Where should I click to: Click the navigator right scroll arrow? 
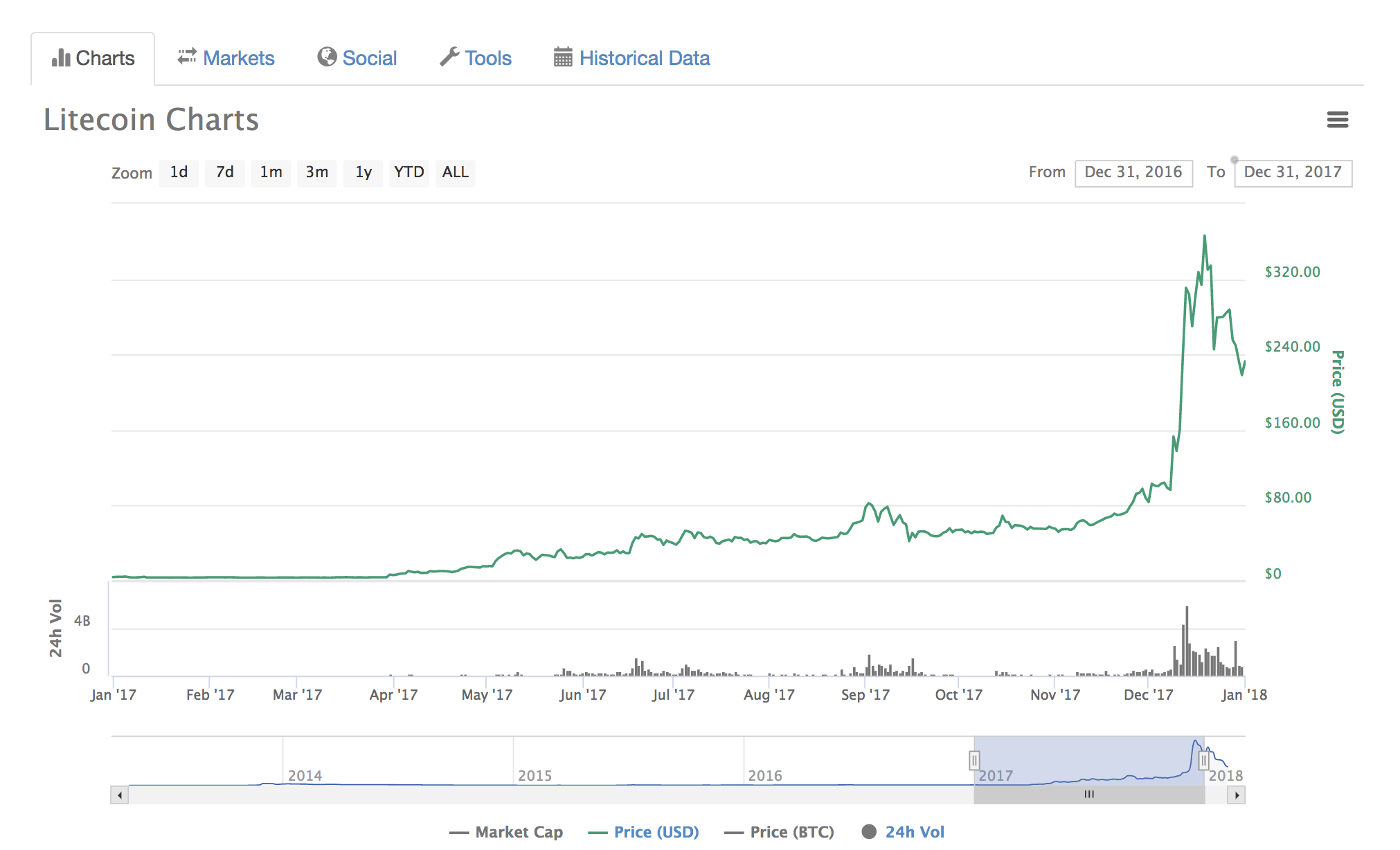tap(1237, 795)
